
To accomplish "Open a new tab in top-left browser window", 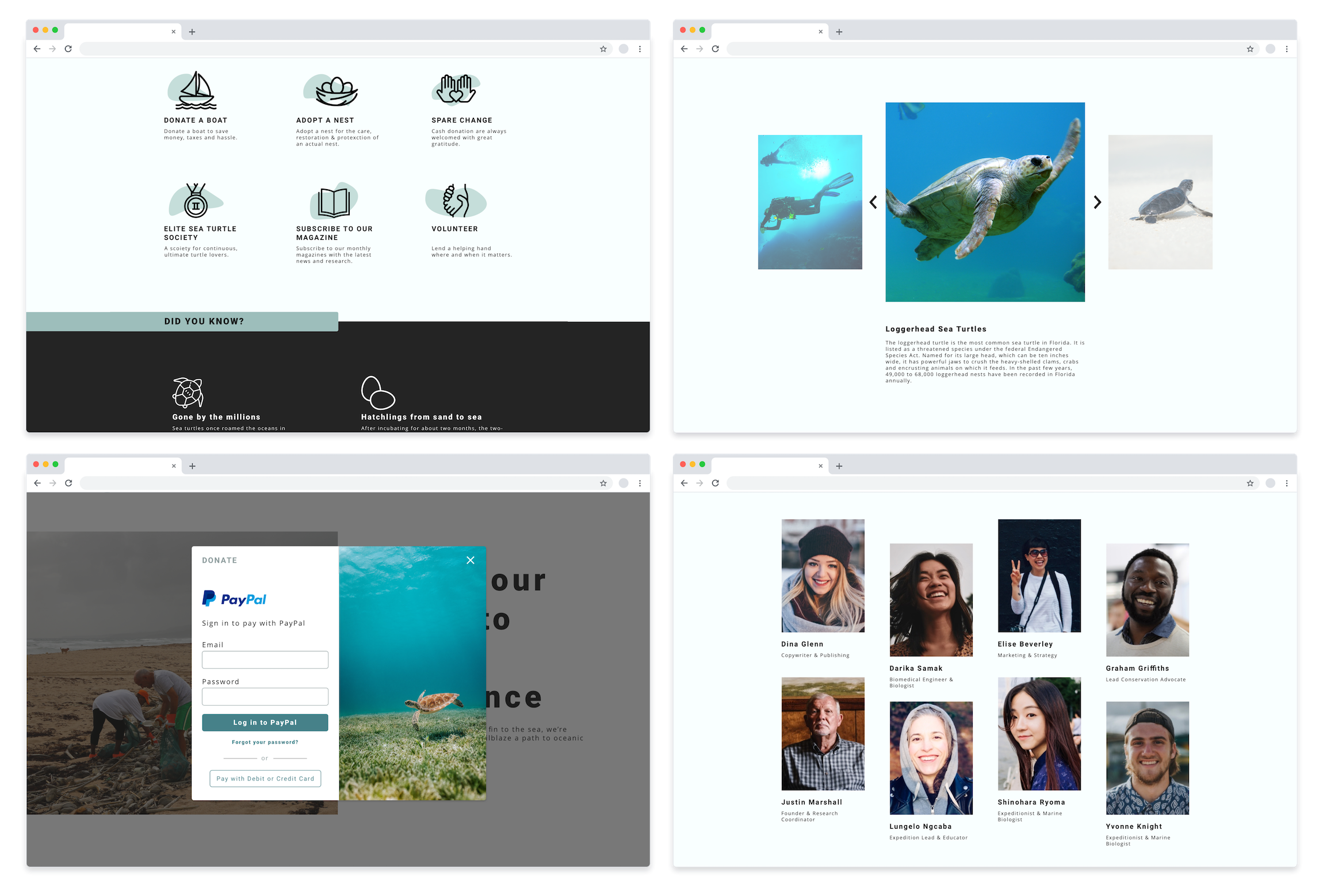I will tap(192, 32).
